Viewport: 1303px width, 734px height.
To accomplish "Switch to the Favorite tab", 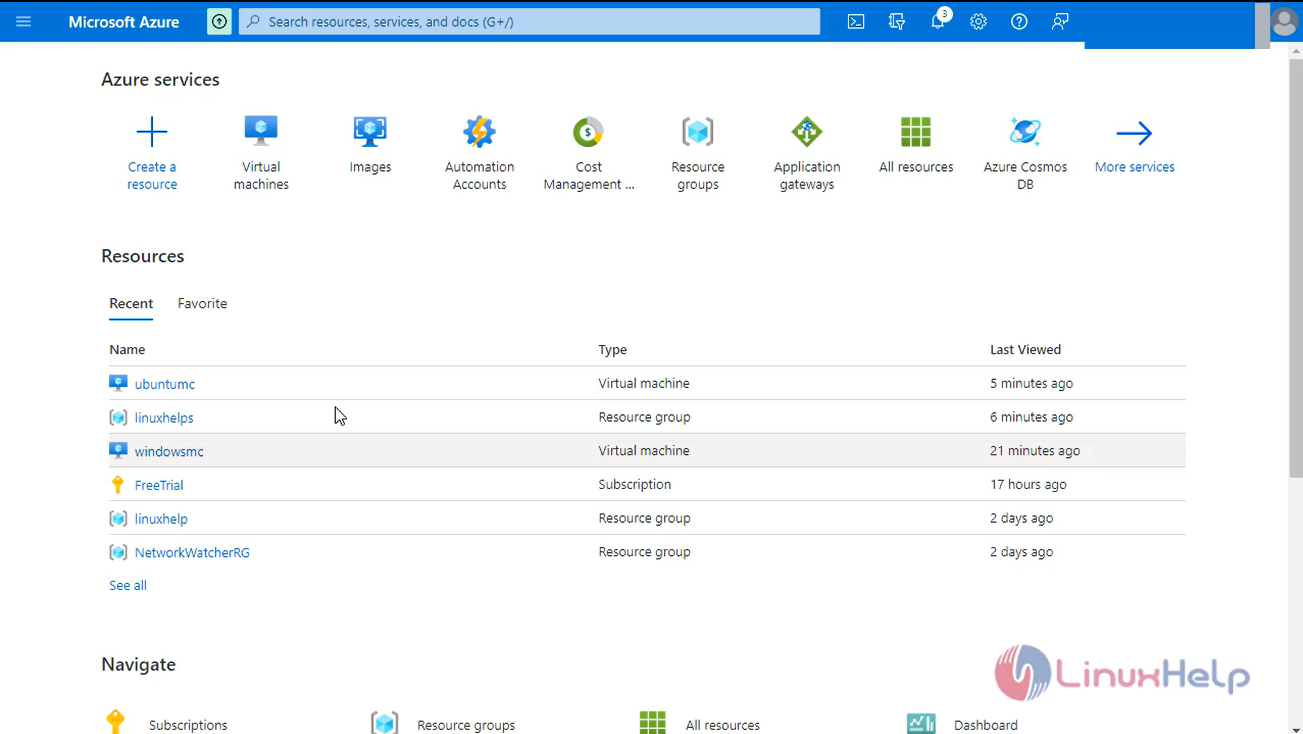I will [x=202, y=304].
